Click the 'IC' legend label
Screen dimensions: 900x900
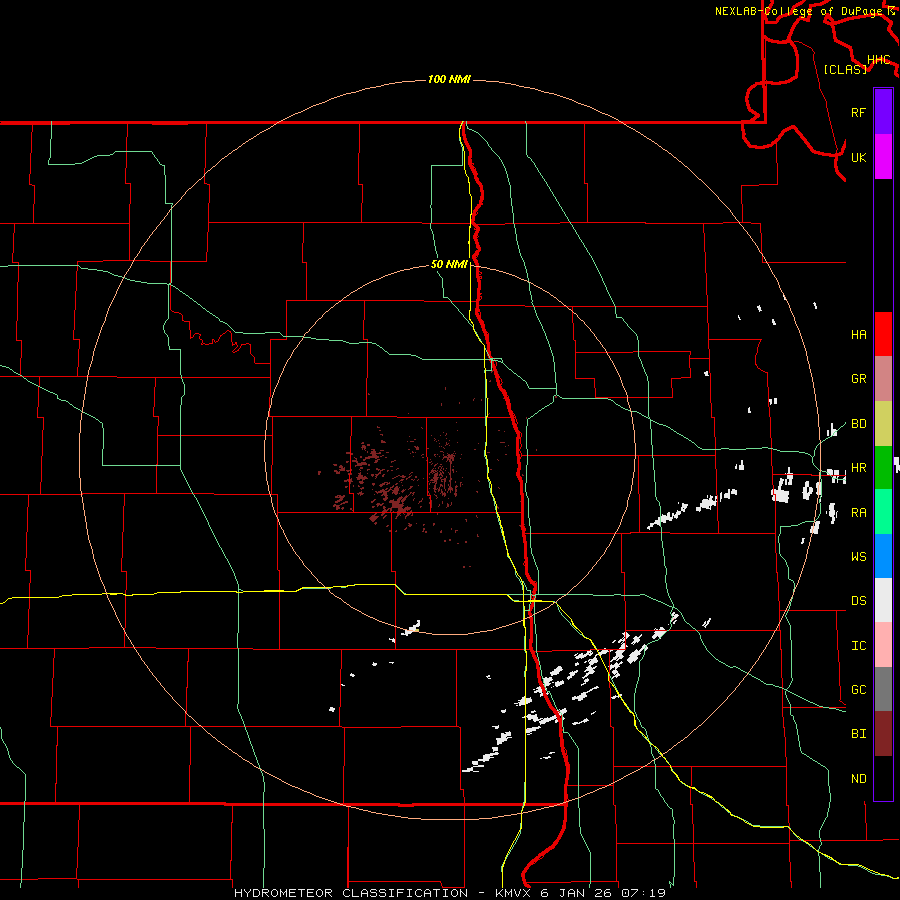coord(859,646)
